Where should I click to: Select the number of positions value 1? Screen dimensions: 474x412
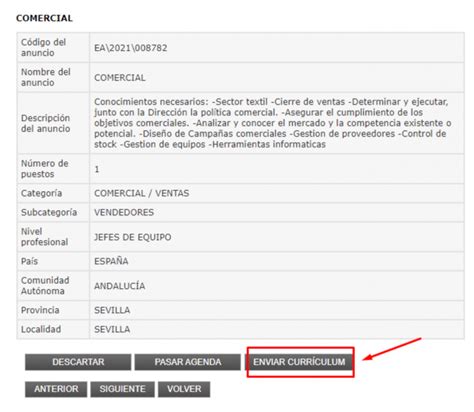pyautogui.click(x=97, y=169)
